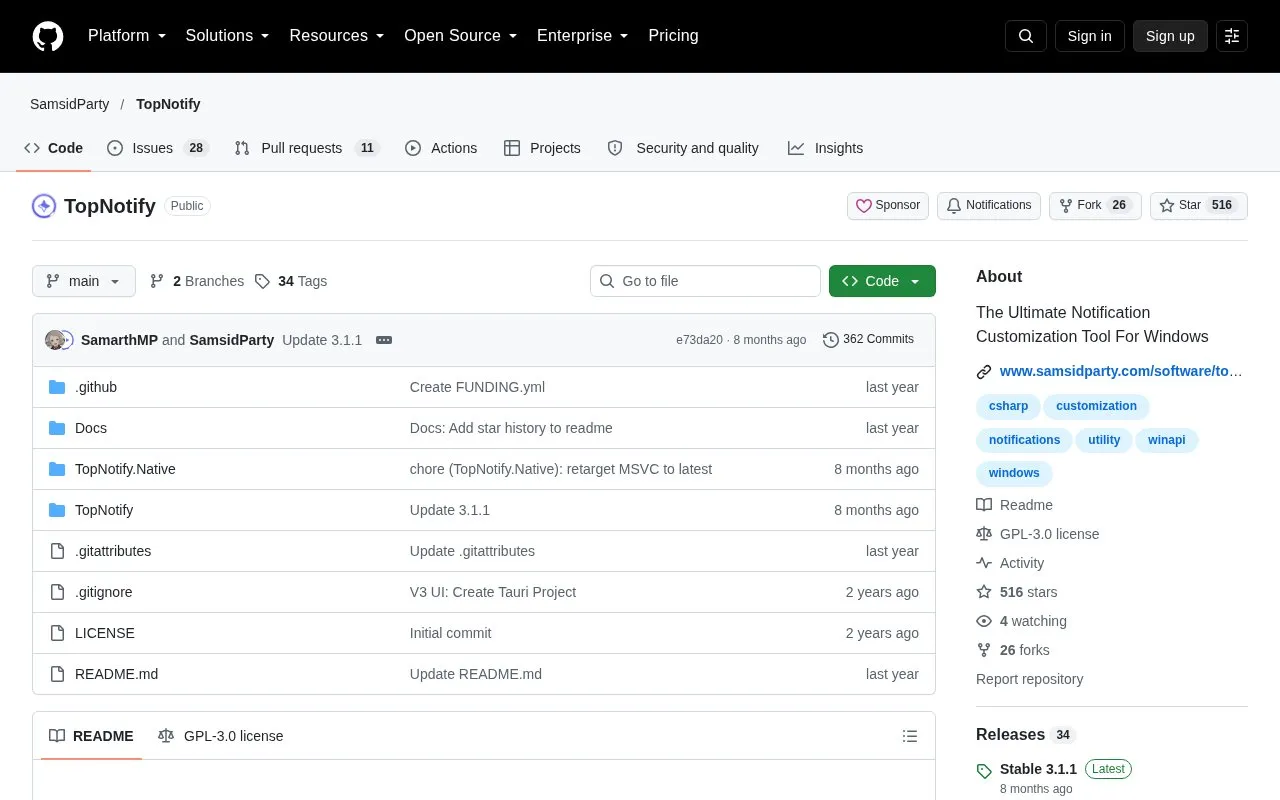Fork the repository
Screen dimensions: 1280x800
coord(1095,206)
